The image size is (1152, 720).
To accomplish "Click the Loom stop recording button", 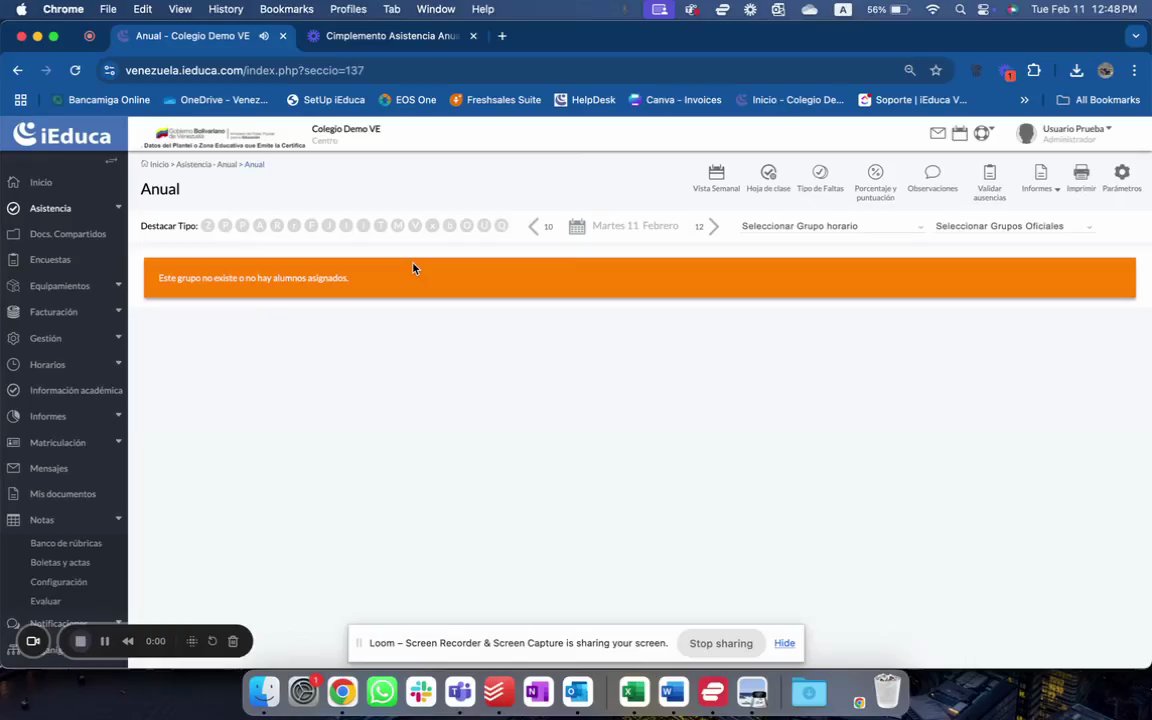I will coord(81,641).
